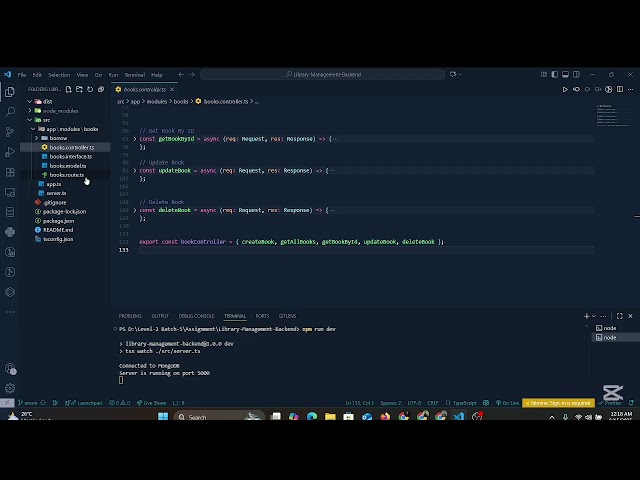640x480 pixels.
Task: Open errors and warnings count in status bar
Action: 119,403
